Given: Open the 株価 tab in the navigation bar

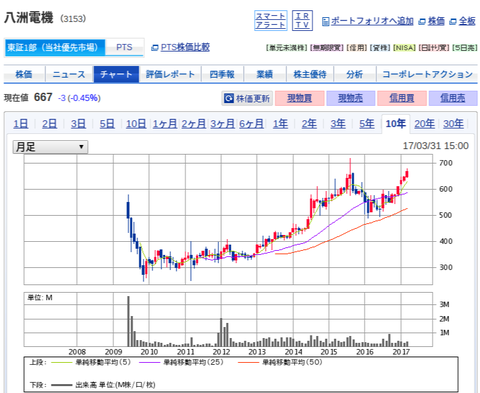Looking at the screenshot, I should point(24,74).
